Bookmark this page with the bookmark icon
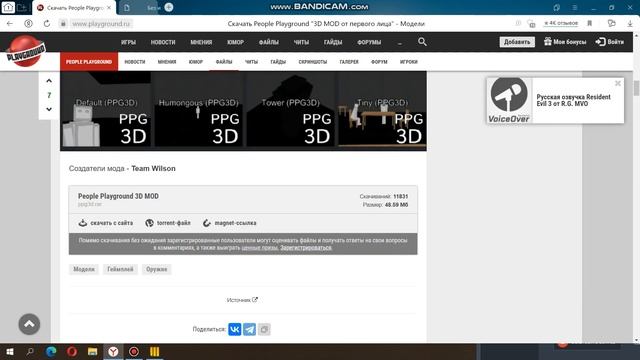Viewport: 640px width, 360px height. pos(590,24)
